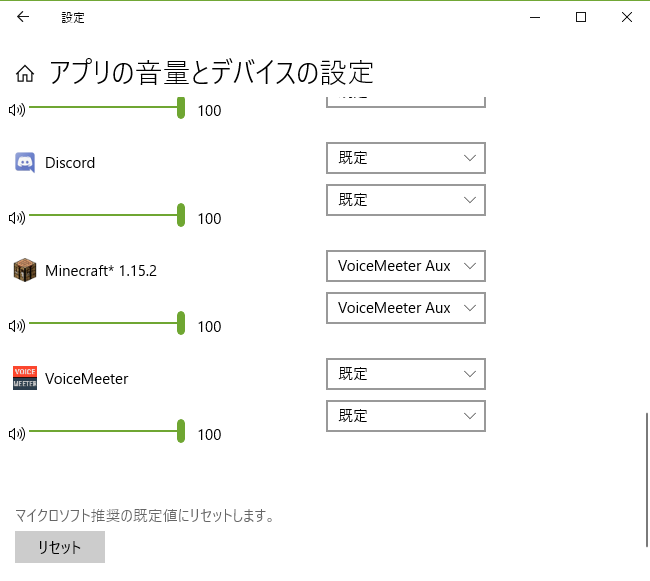
Task: Click the page heading アプリの音量とデバイスの設定
Action: coord(212,73)
